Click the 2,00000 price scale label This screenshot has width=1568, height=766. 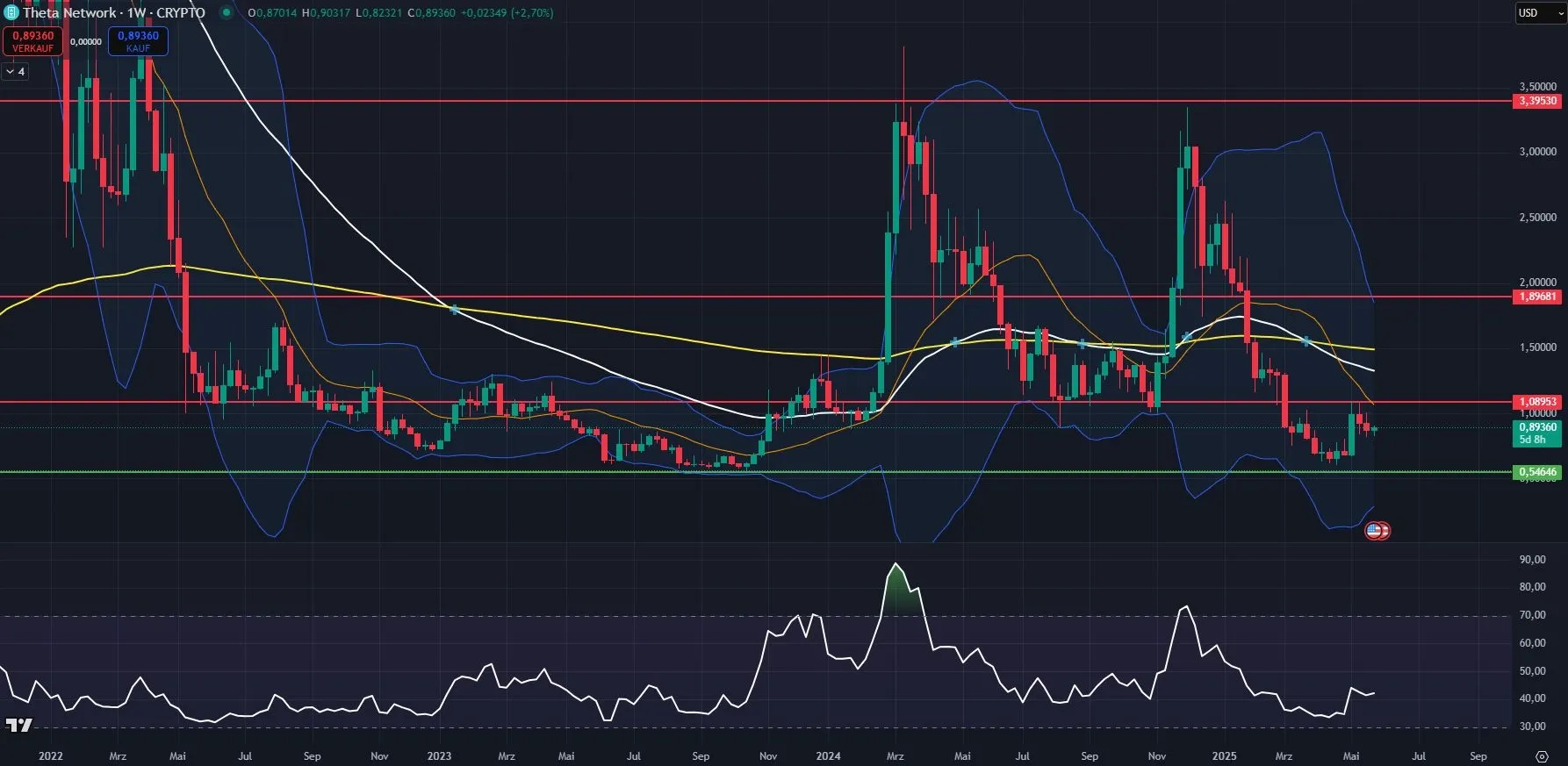click(x=1537, y=283)
